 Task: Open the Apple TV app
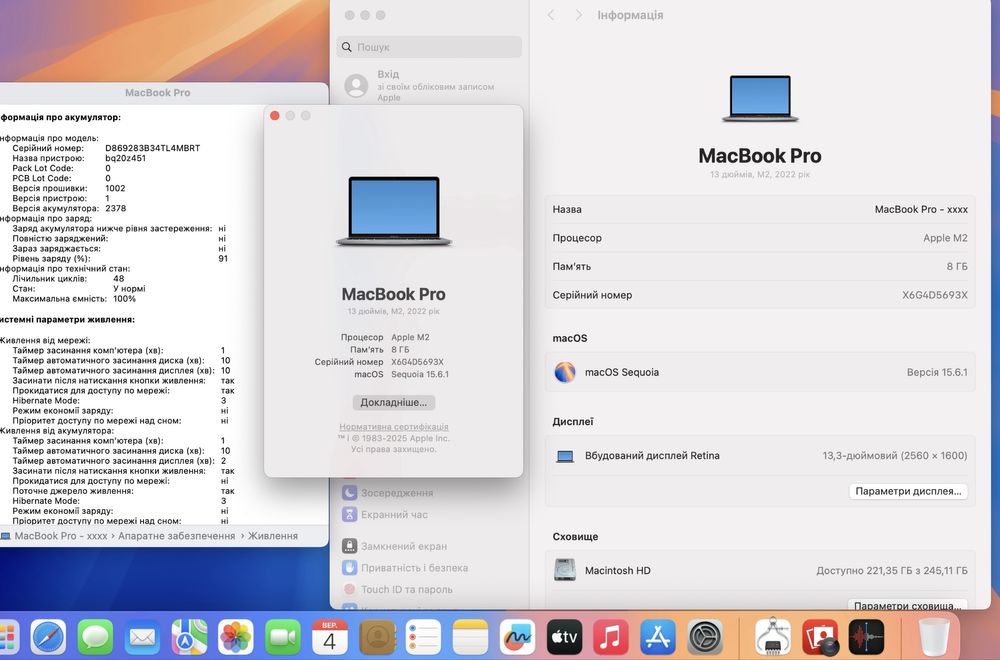pyautogui.click(x=564, y=636)
